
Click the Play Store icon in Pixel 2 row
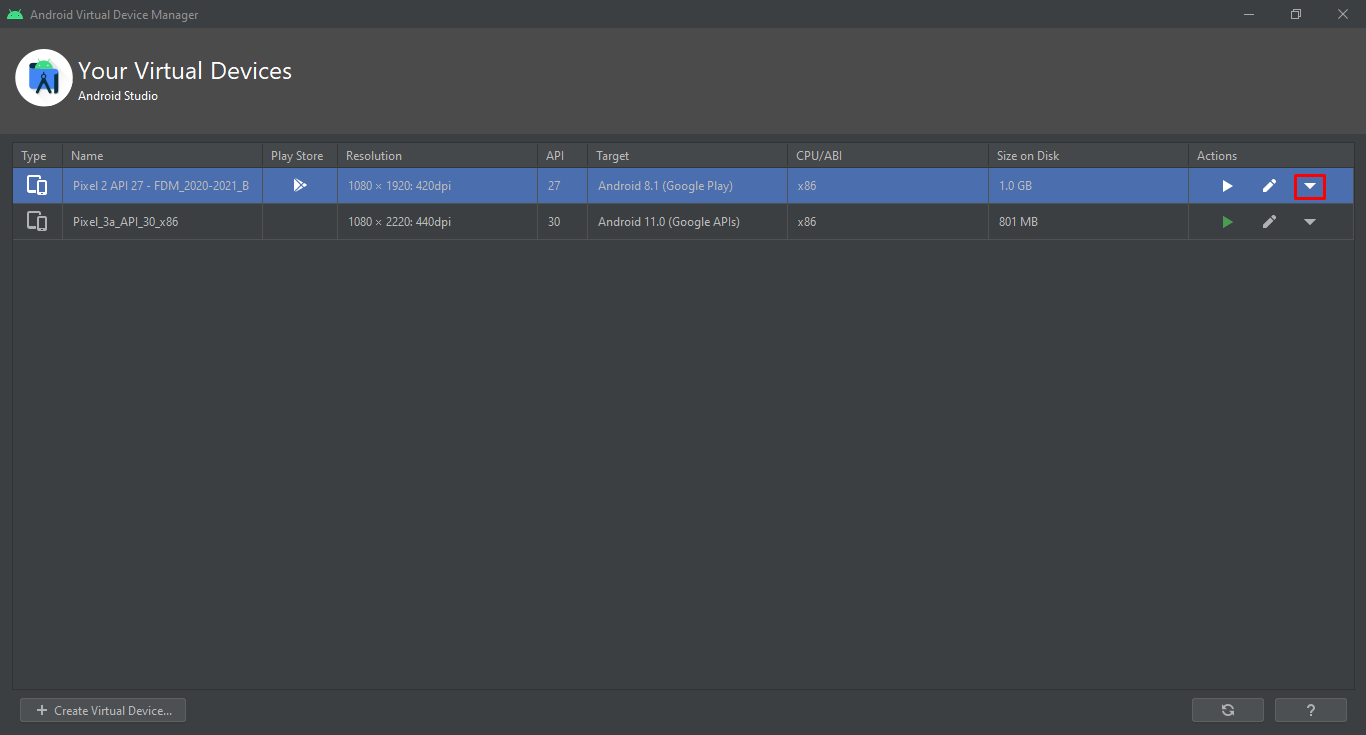(300, 185)
